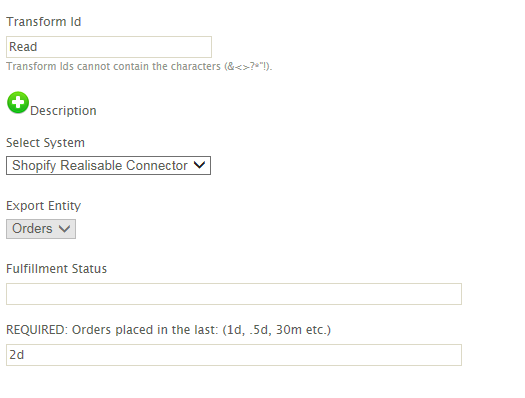This screenshot has width=525, height=398.
Task: Click the Transform Id label
Action: (44, 22)
